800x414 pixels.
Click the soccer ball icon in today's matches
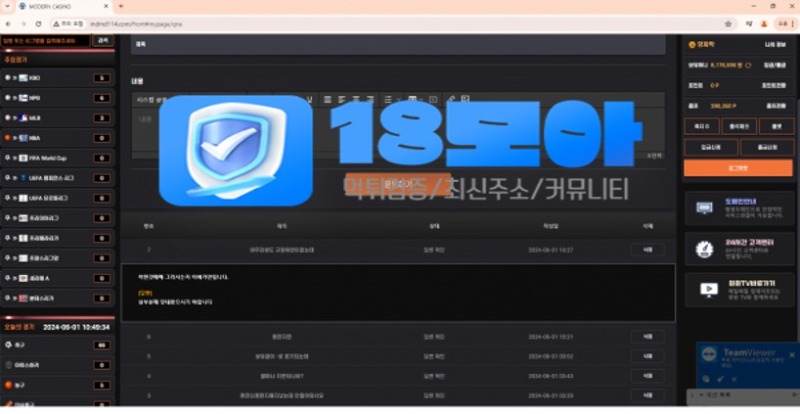pos(8,346)
